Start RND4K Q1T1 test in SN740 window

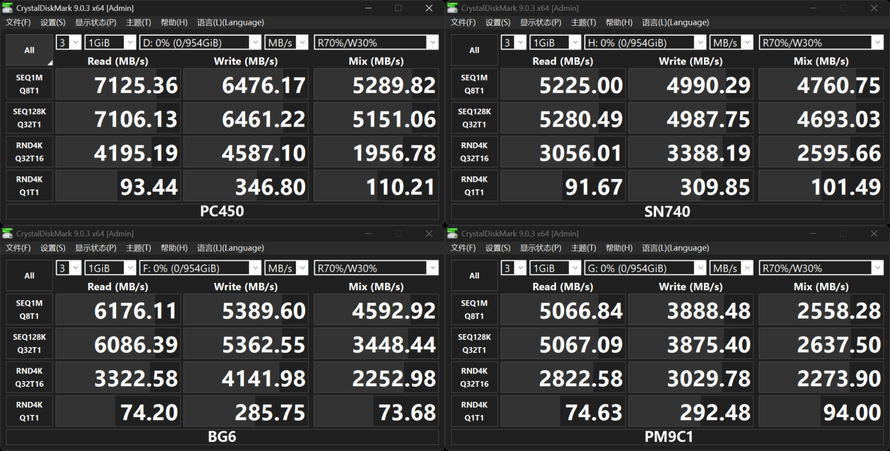475,186
